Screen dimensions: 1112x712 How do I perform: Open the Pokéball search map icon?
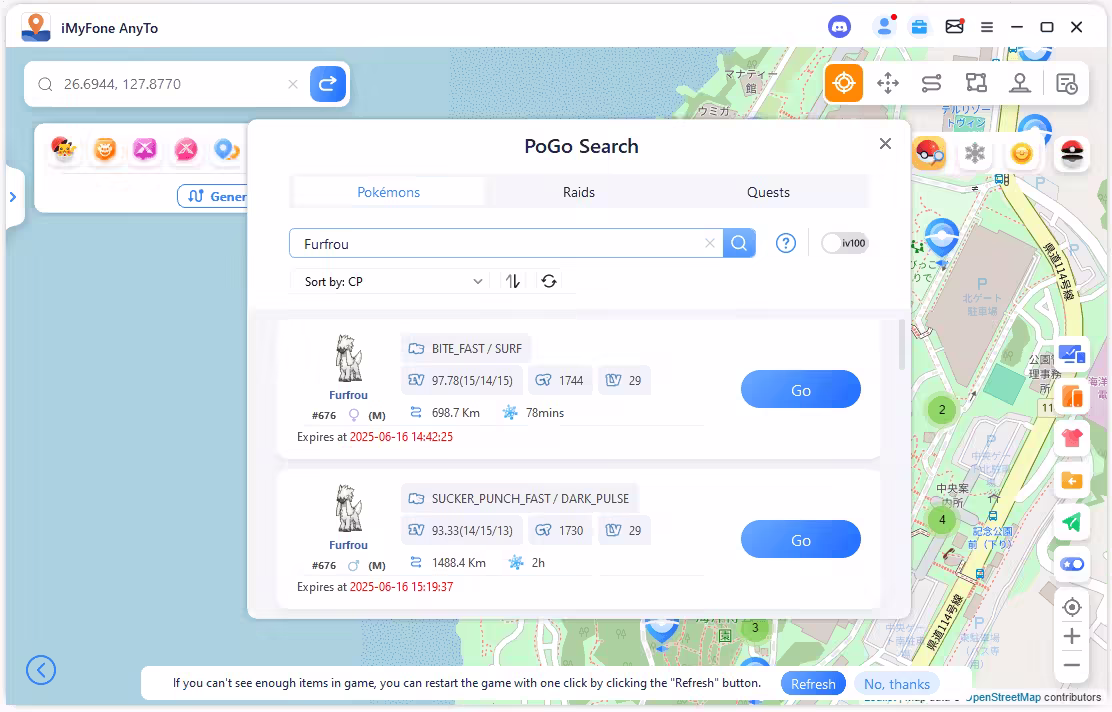point(928,152)
